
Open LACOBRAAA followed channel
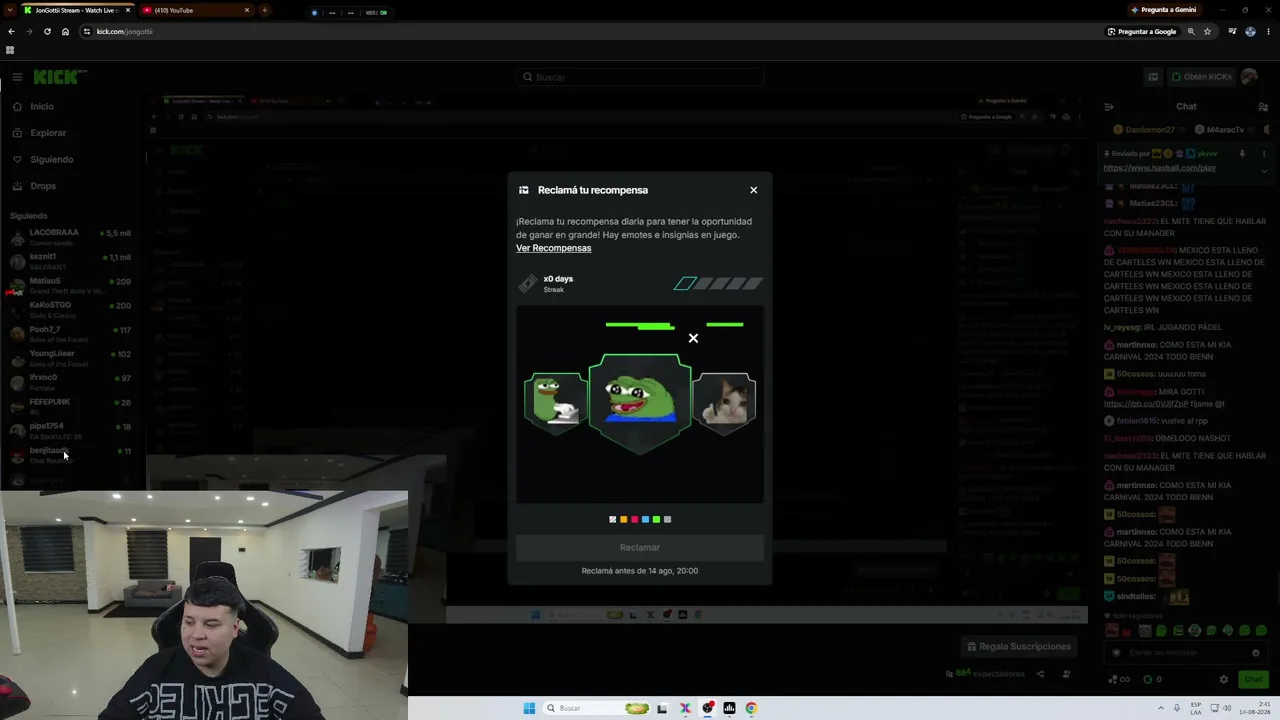coord(70,237)
